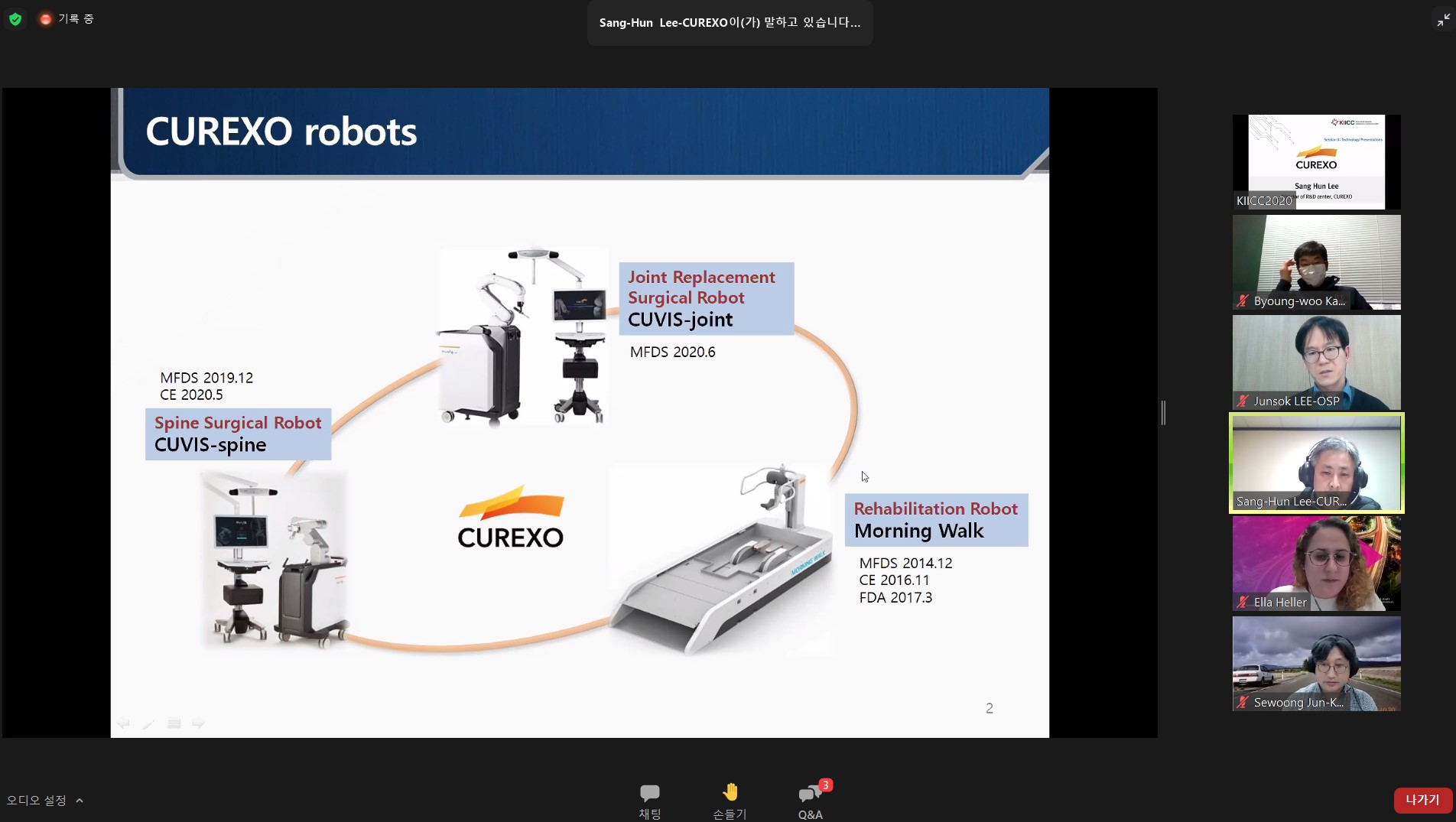1456x822 pixels.
Task: Click muted mic icon on Sewoong Jun-K
Action: click(1243, 703)
